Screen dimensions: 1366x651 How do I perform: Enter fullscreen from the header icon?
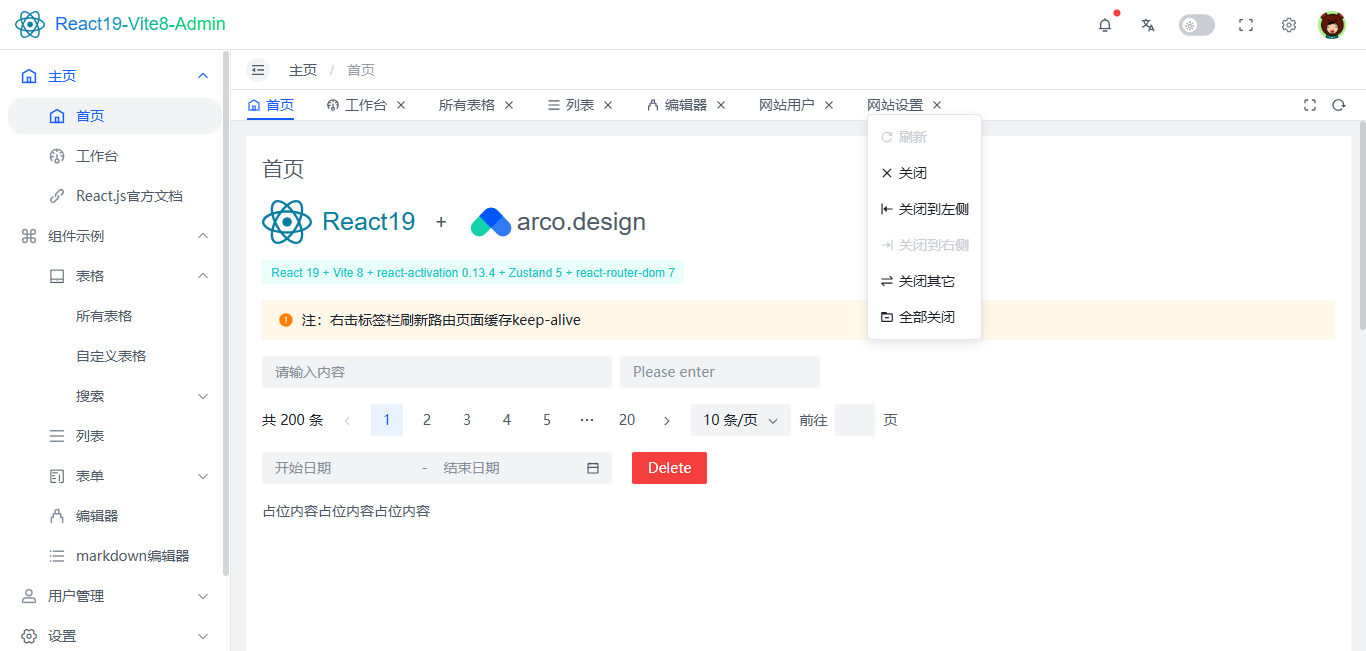pos(1246,25)
